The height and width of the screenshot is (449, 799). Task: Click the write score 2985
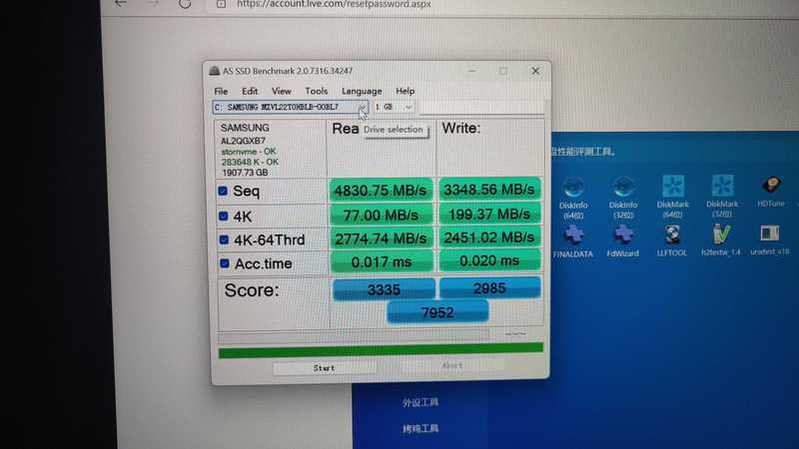(x=490, y=288)
